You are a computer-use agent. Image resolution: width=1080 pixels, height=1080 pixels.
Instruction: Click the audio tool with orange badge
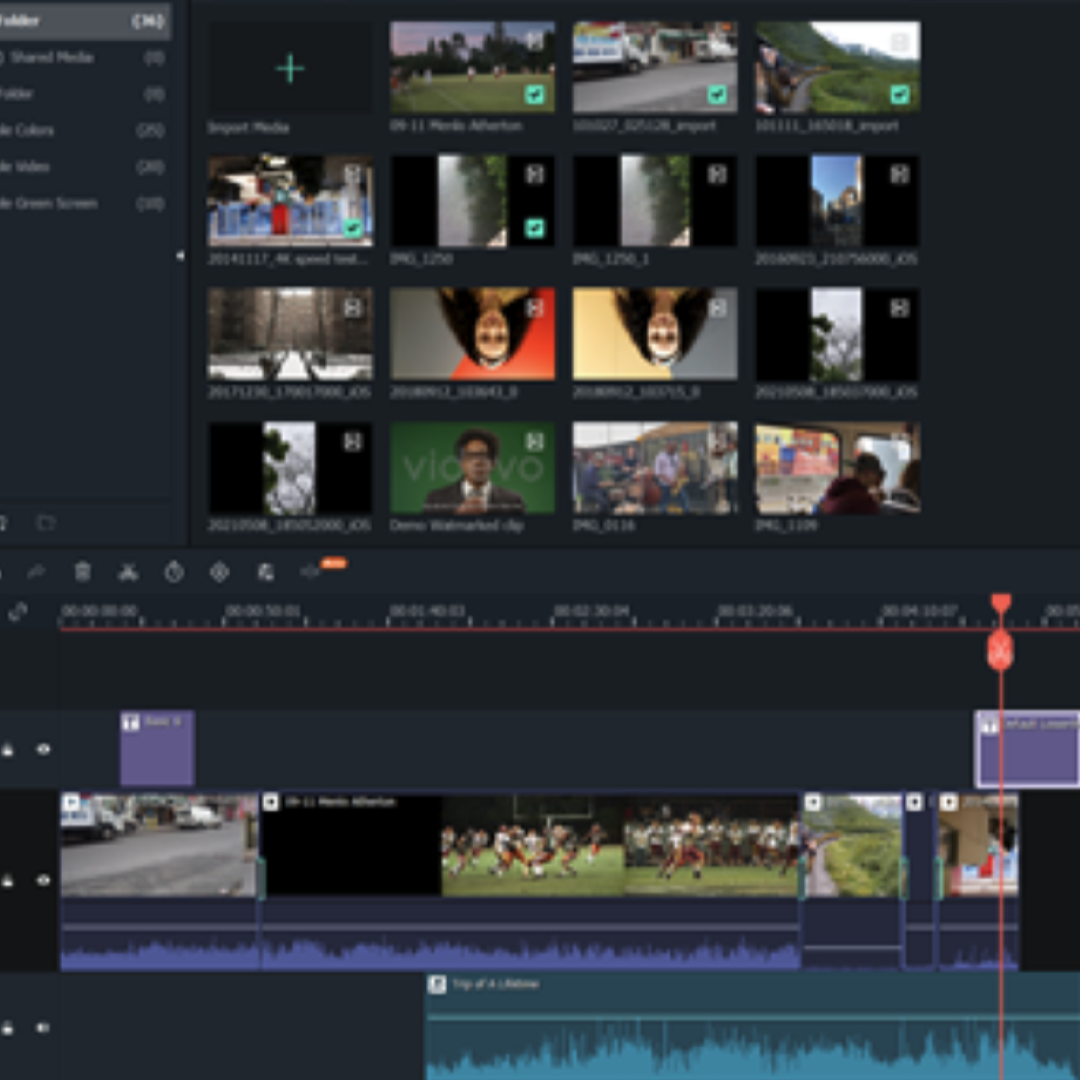click(312, 572)
